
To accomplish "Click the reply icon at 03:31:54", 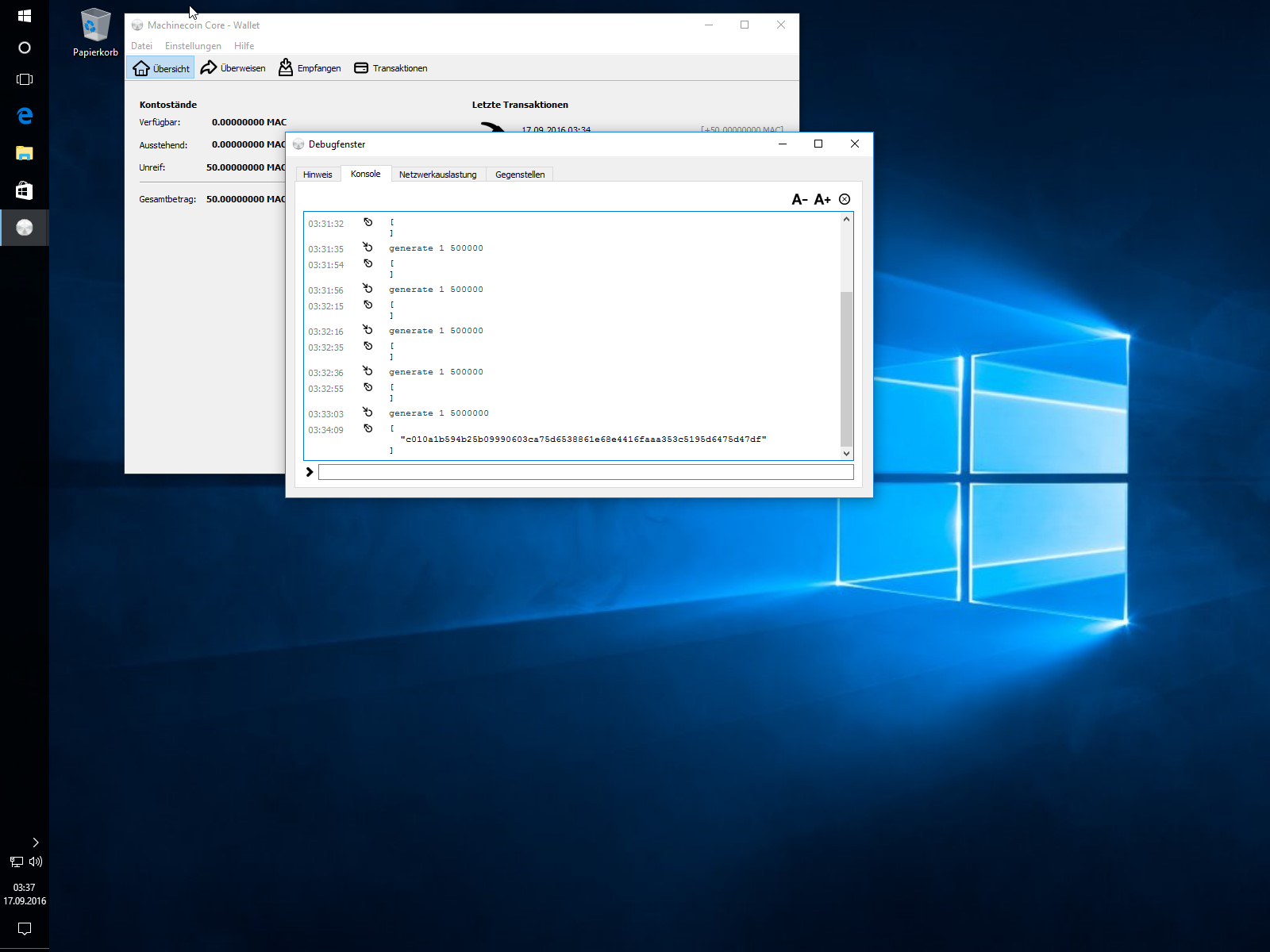I will pos(368,263).
